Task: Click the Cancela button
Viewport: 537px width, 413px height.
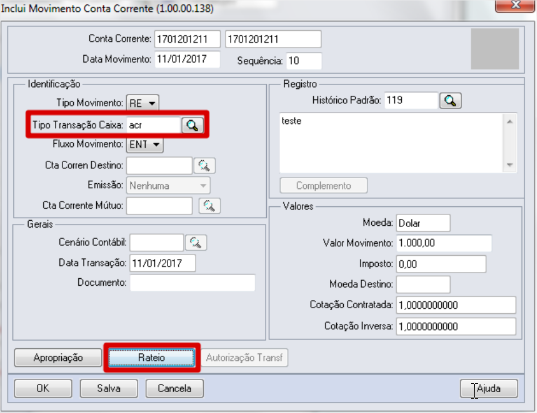Action: [175, 388]
